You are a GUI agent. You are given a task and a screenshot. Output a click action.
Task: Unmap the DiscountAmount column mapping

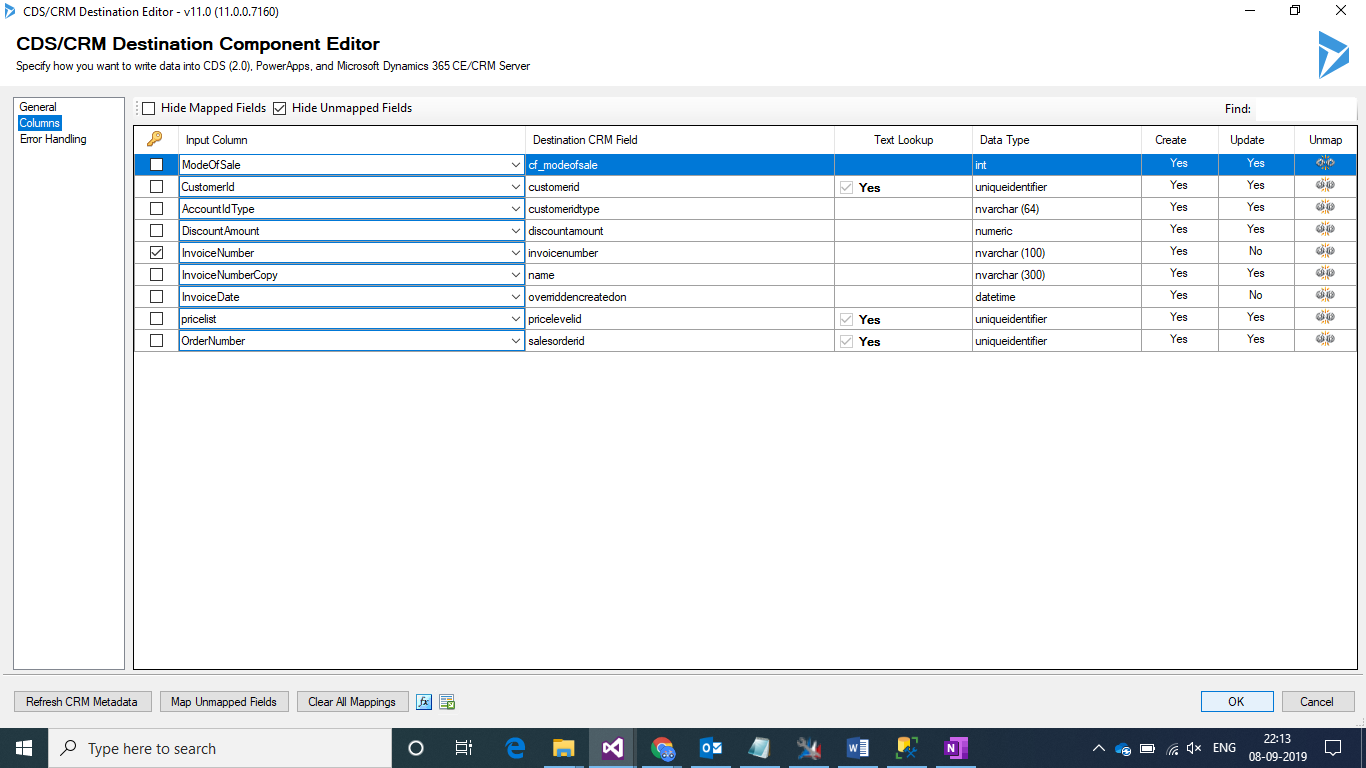click(1325, 229)
